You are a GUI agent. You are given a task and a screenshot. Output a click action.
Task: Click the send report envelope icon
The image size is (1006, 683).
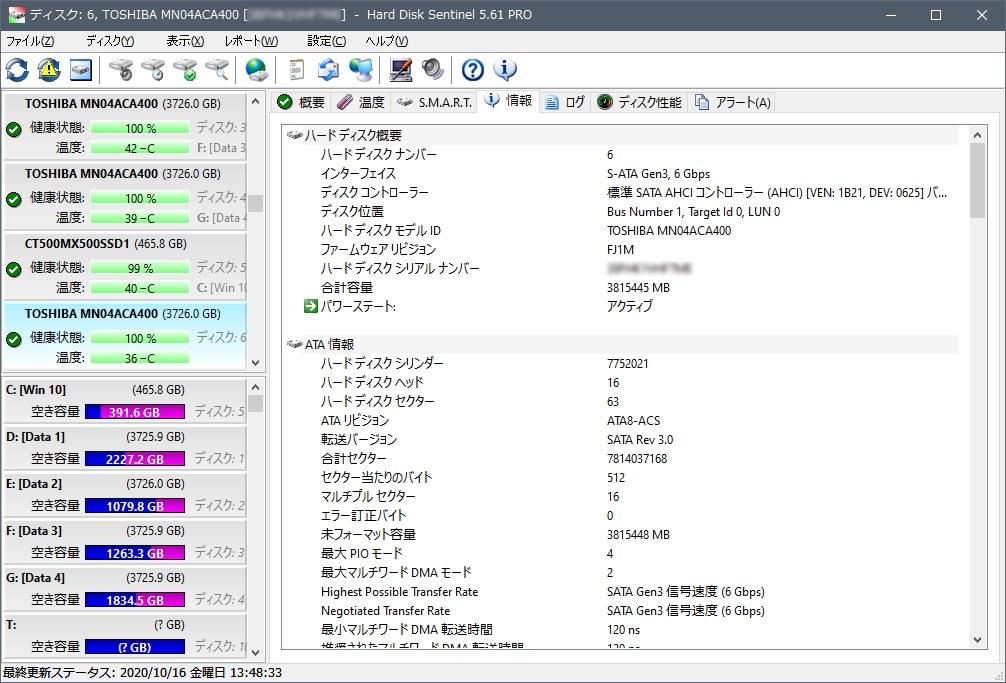pos(328,70)
